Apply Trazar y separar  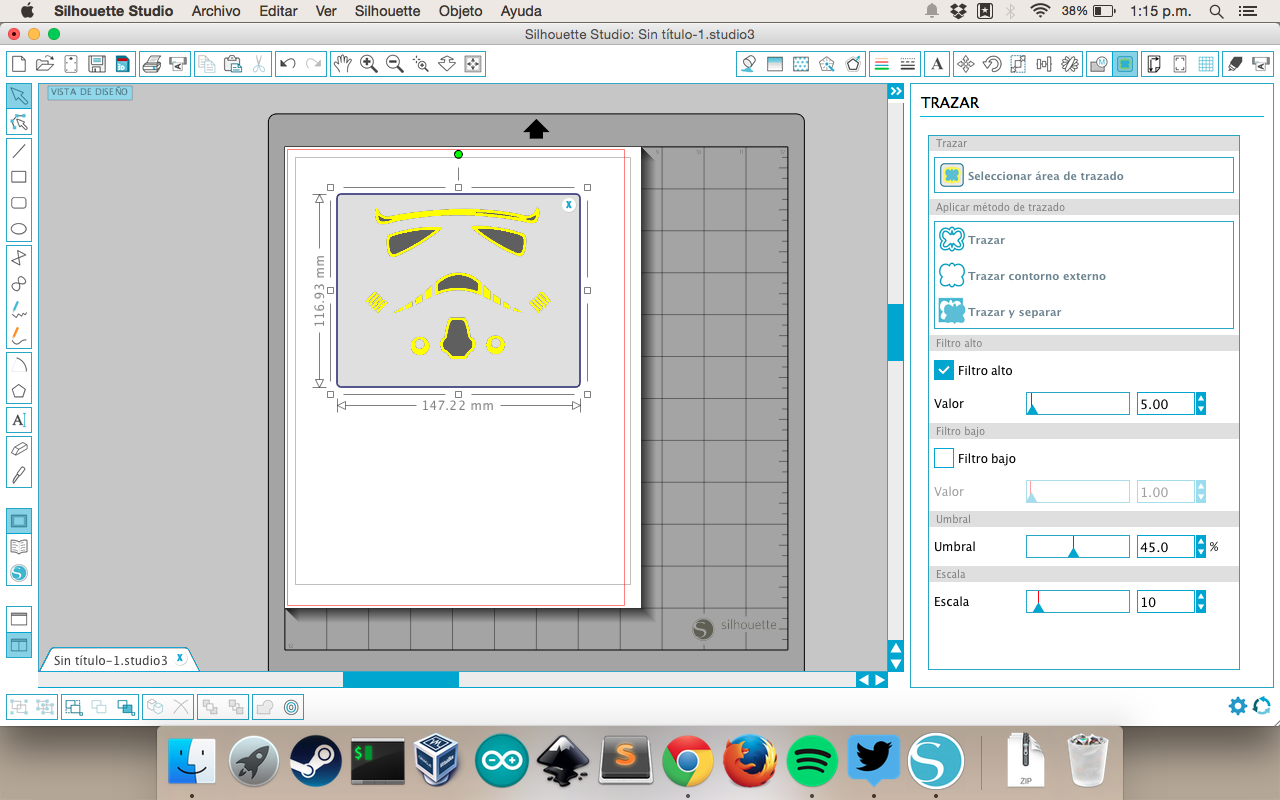(x=1000, y=312)
